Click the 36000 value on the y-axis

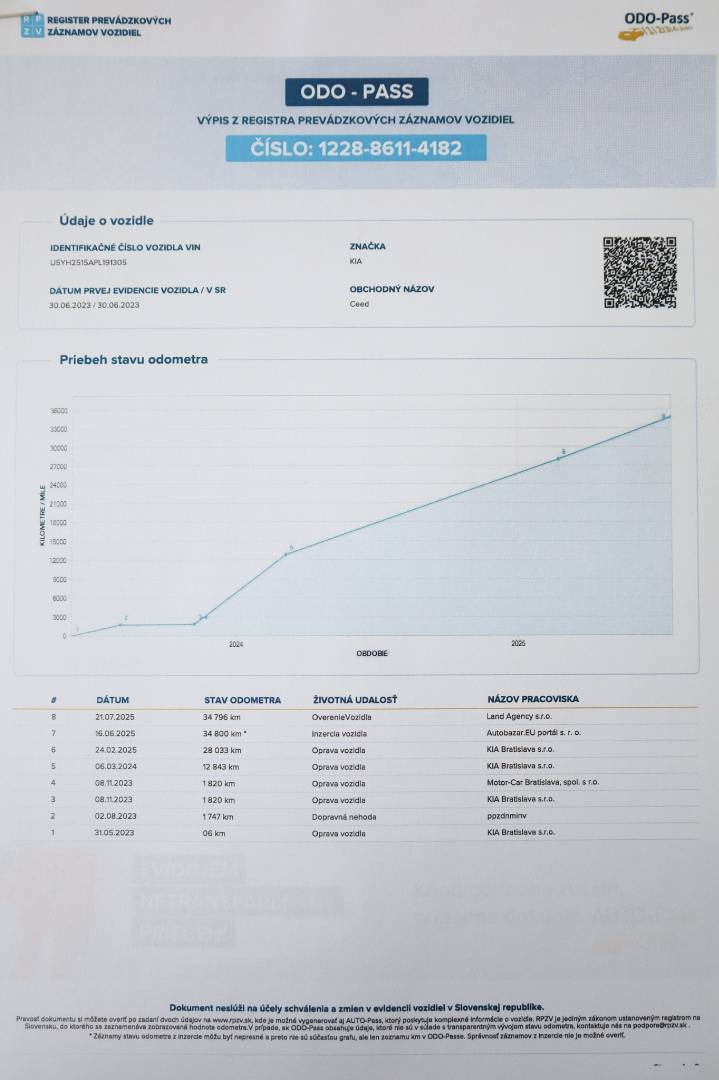tap(59, 411)
